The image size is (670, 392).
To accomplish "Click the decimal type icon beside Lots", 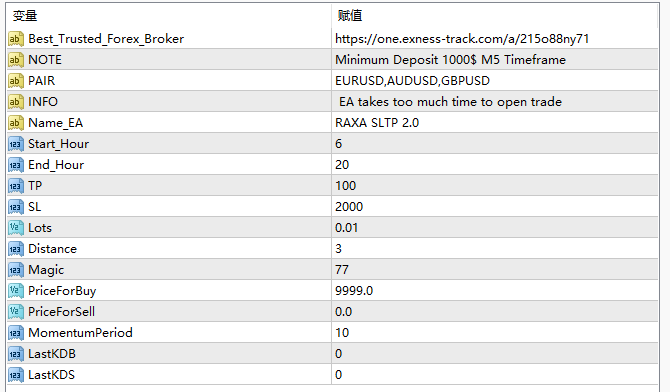I will (x=15, y=228).
